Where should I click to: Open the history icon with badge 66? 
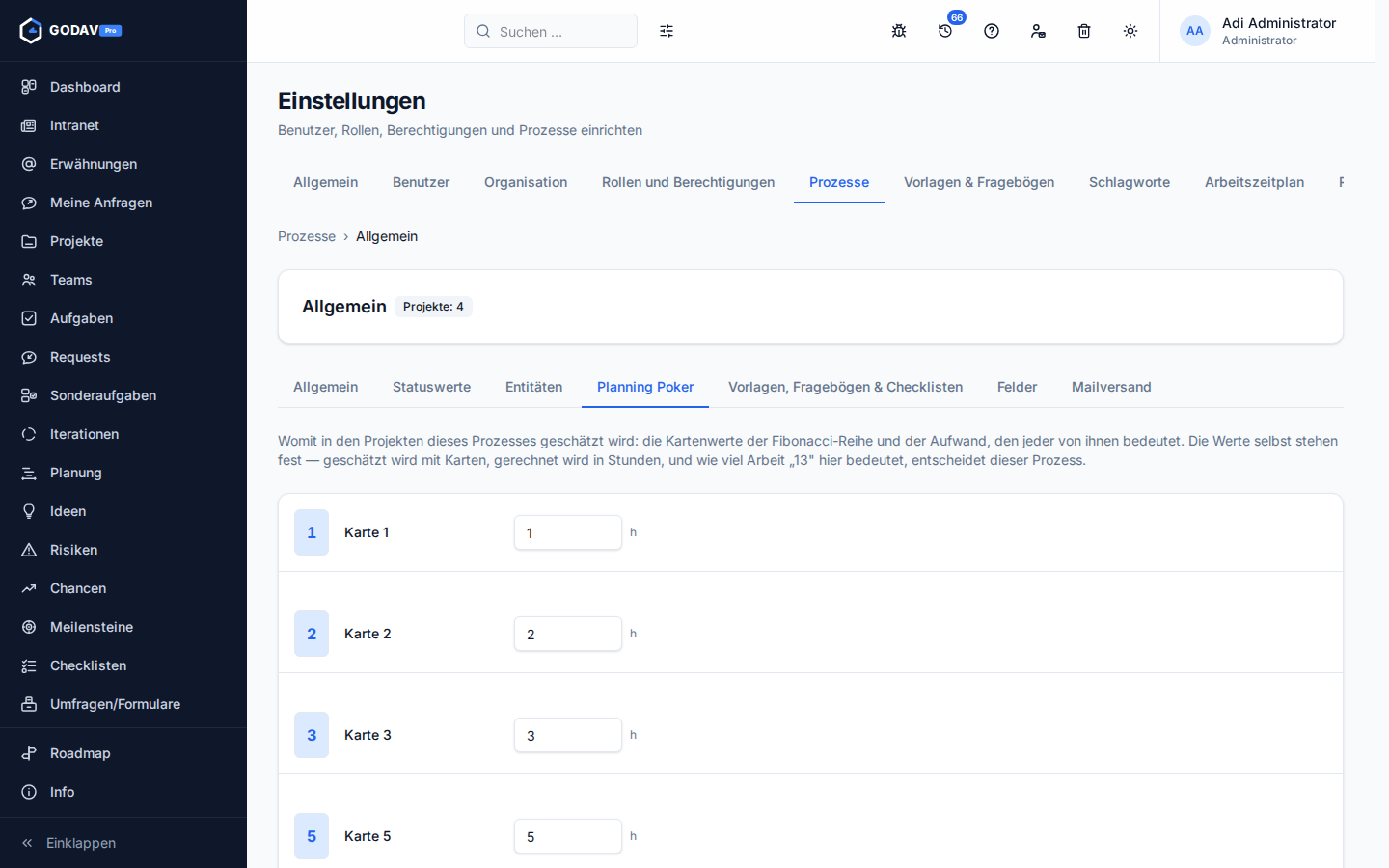(945, 31)
